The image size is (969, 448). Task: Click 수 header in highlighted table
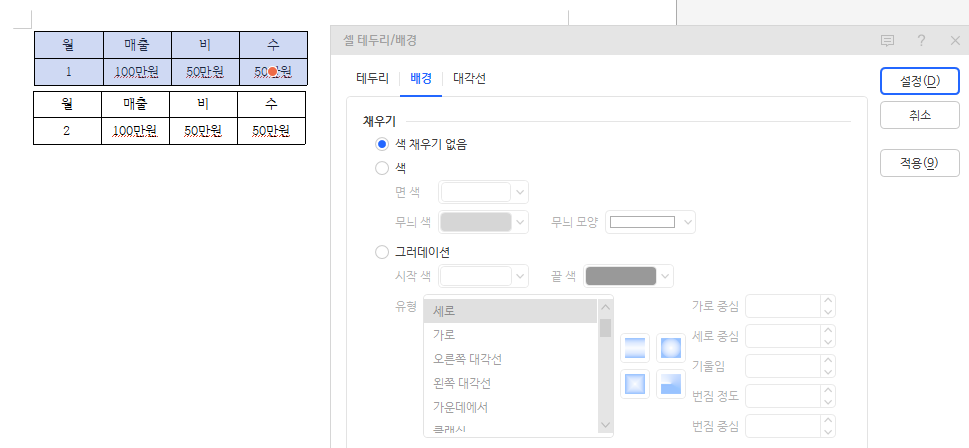tap(273, 45)
